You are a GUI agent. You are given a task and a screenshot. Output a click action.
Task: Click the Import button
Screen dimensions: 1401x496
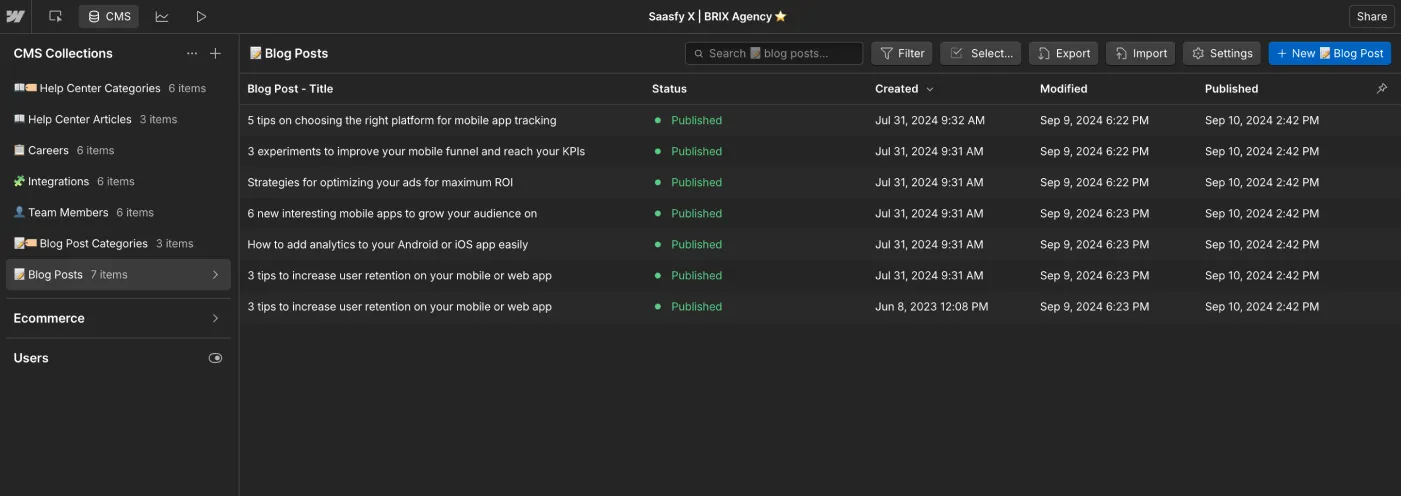point(1140,53)
